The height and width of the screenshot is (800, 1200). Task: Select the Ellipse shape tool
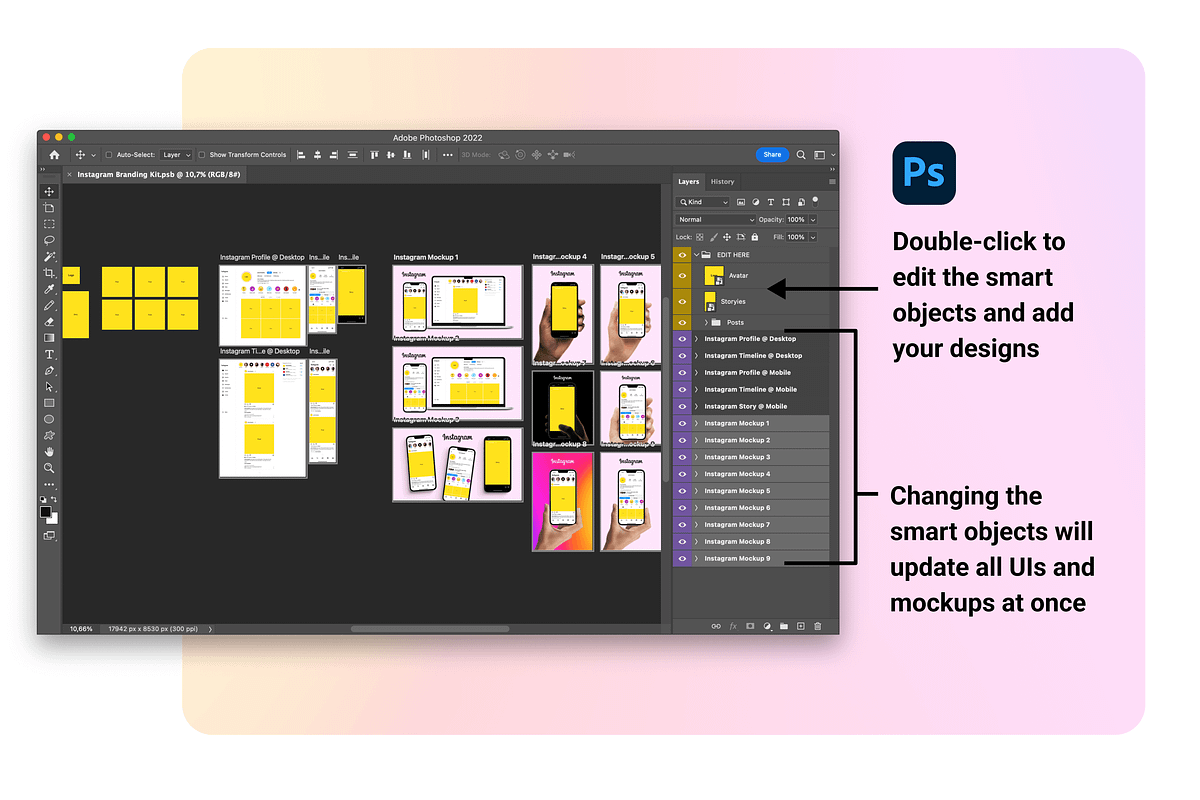tap(49, 419)
